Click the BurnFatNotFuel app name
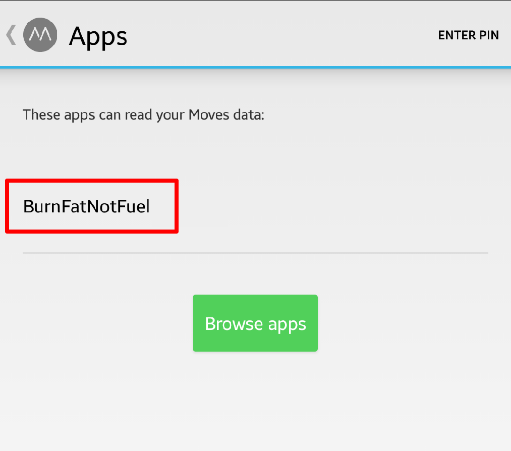This screenshot has width=511, height=451. pos(86,206)
